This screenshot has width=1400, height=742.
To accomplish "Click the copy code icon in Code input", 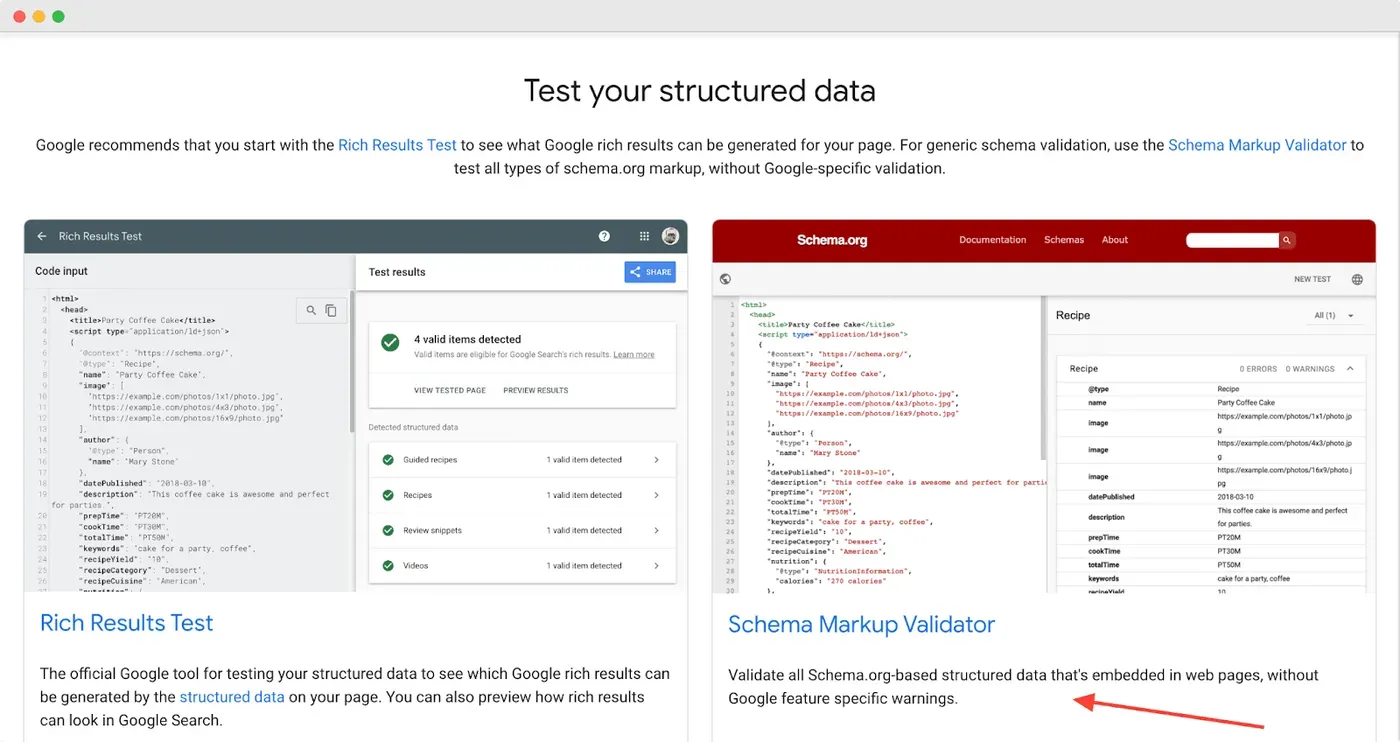I will coord(331,311).
